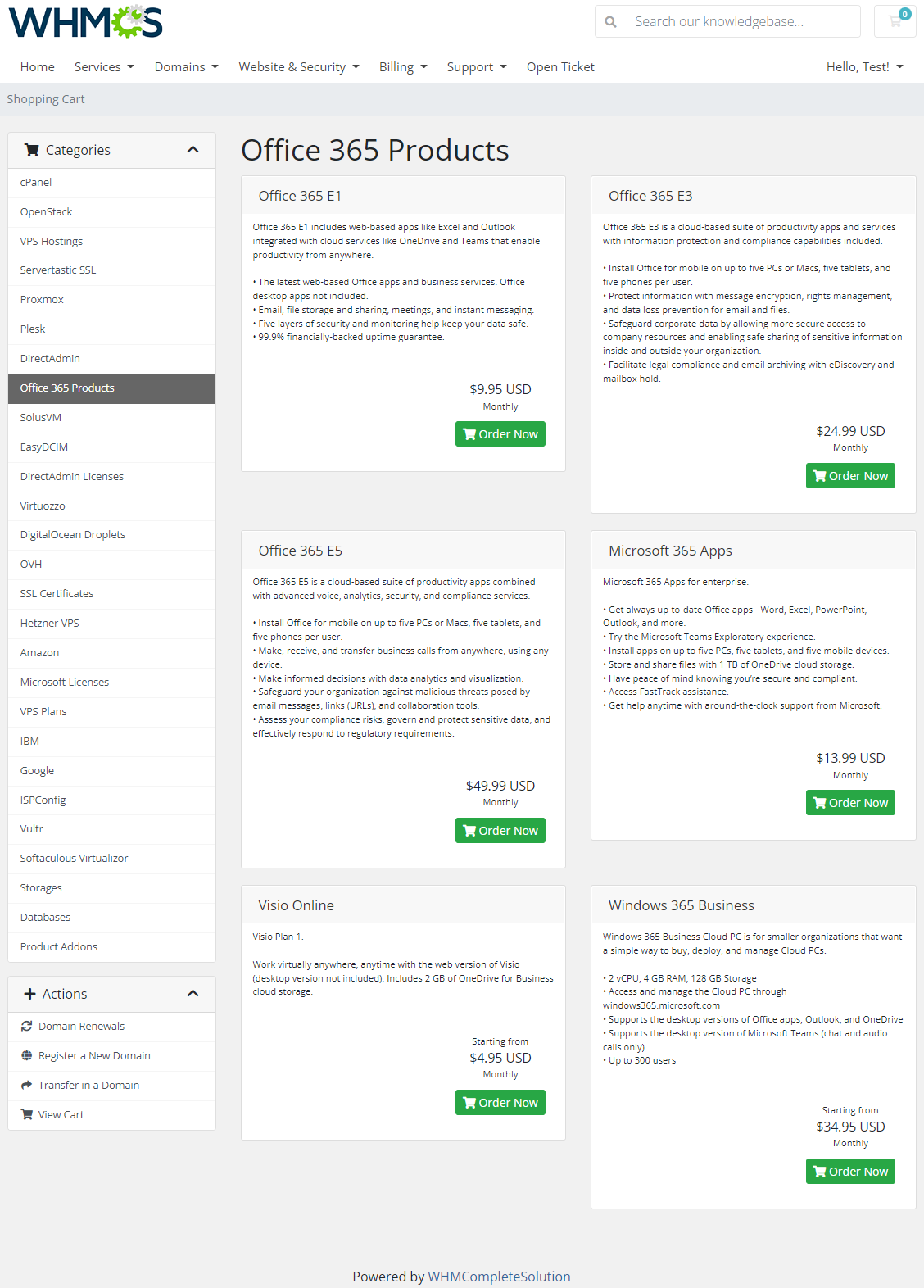Viewport: 924px width, 1288px height.
Task: Open OVH category
Action: [x=112, y=565]
